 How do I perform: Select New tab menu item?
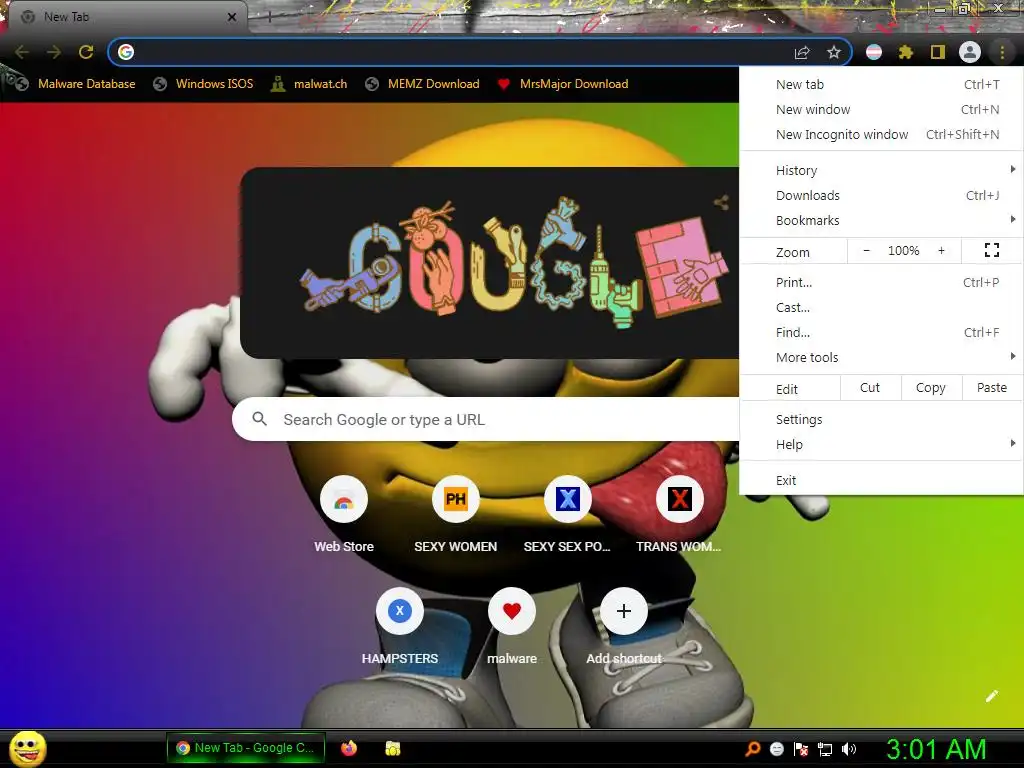tap(881, 84)
